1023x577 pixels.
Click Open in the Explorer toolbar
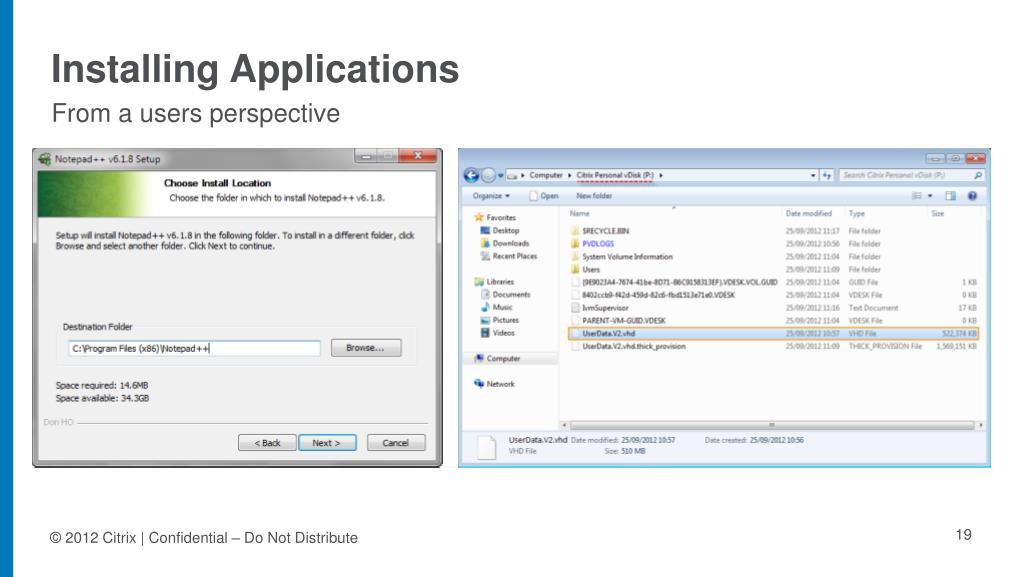544,196
